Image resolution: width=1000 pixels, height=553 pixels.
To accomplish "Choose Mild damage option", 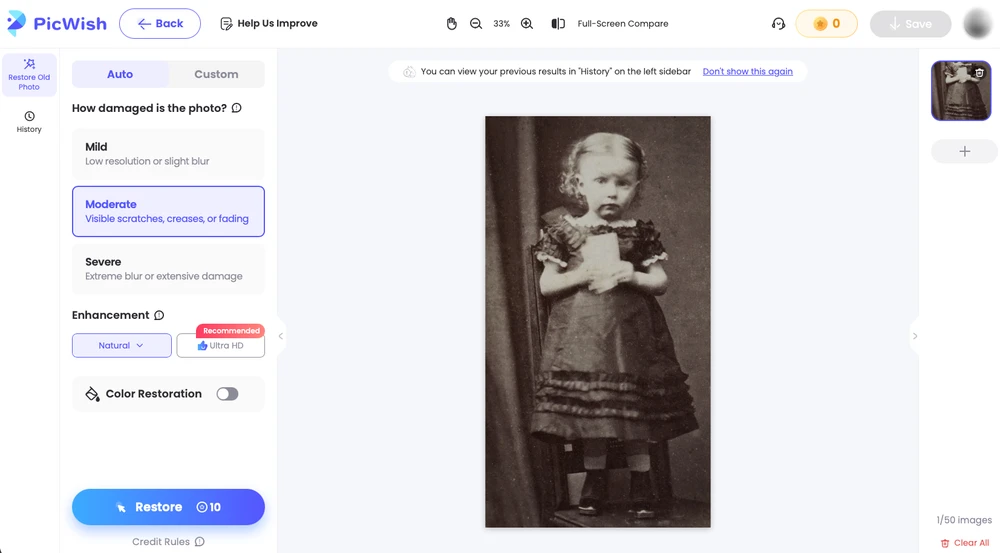I will point(168,154).
